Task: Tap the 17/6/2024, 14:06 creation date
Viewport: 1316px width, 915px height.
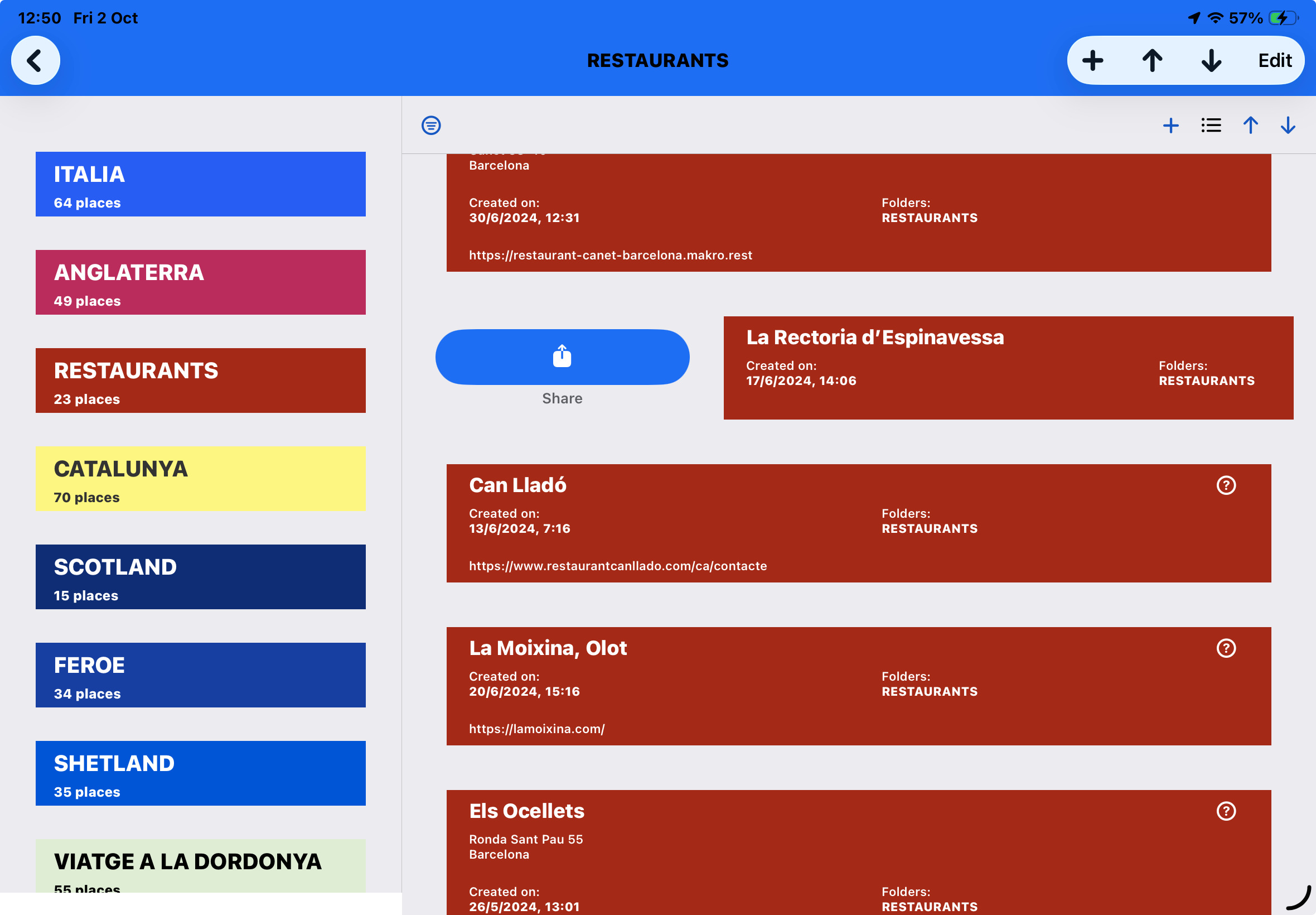Action: coord(801,381)
